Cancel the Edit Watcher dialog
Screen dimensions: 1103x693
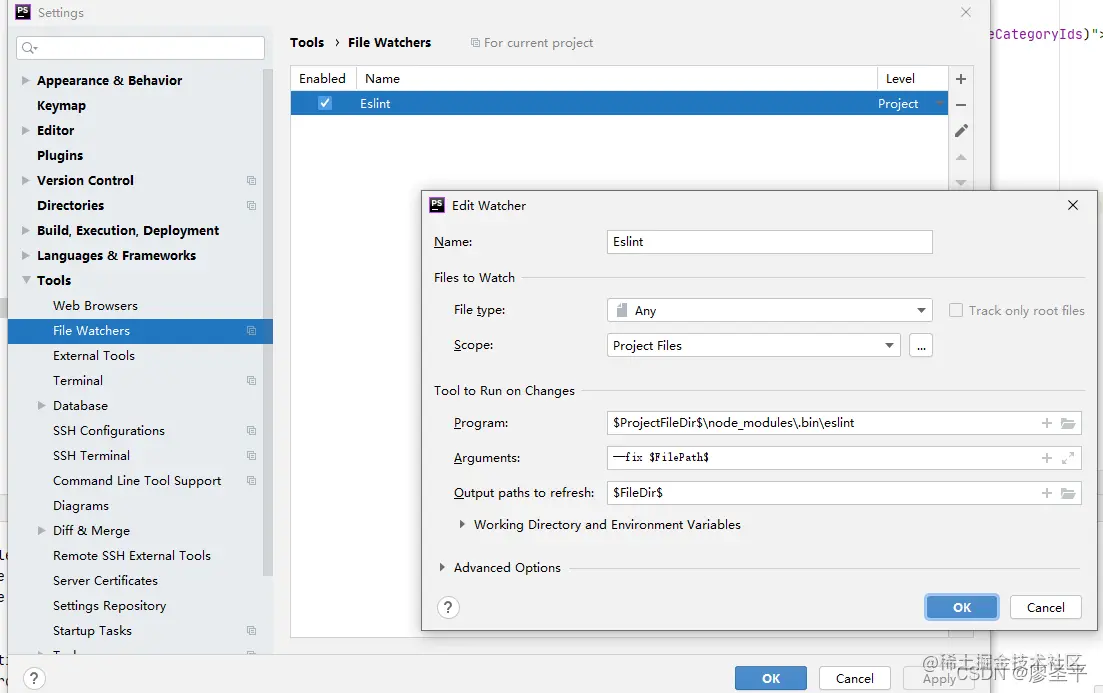click(x=1045, y=607)
